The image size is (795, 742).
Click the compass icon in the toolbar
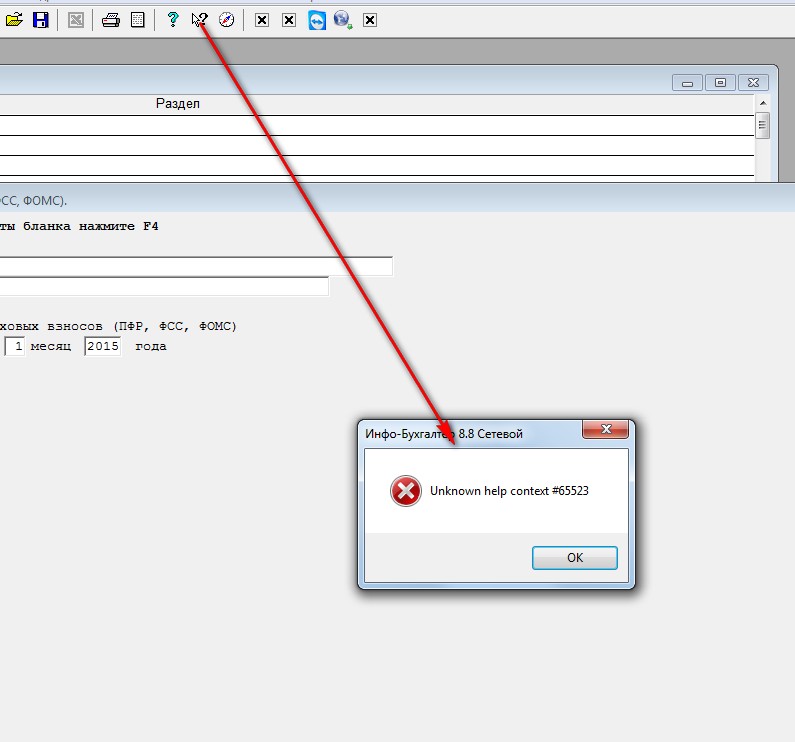226,20
